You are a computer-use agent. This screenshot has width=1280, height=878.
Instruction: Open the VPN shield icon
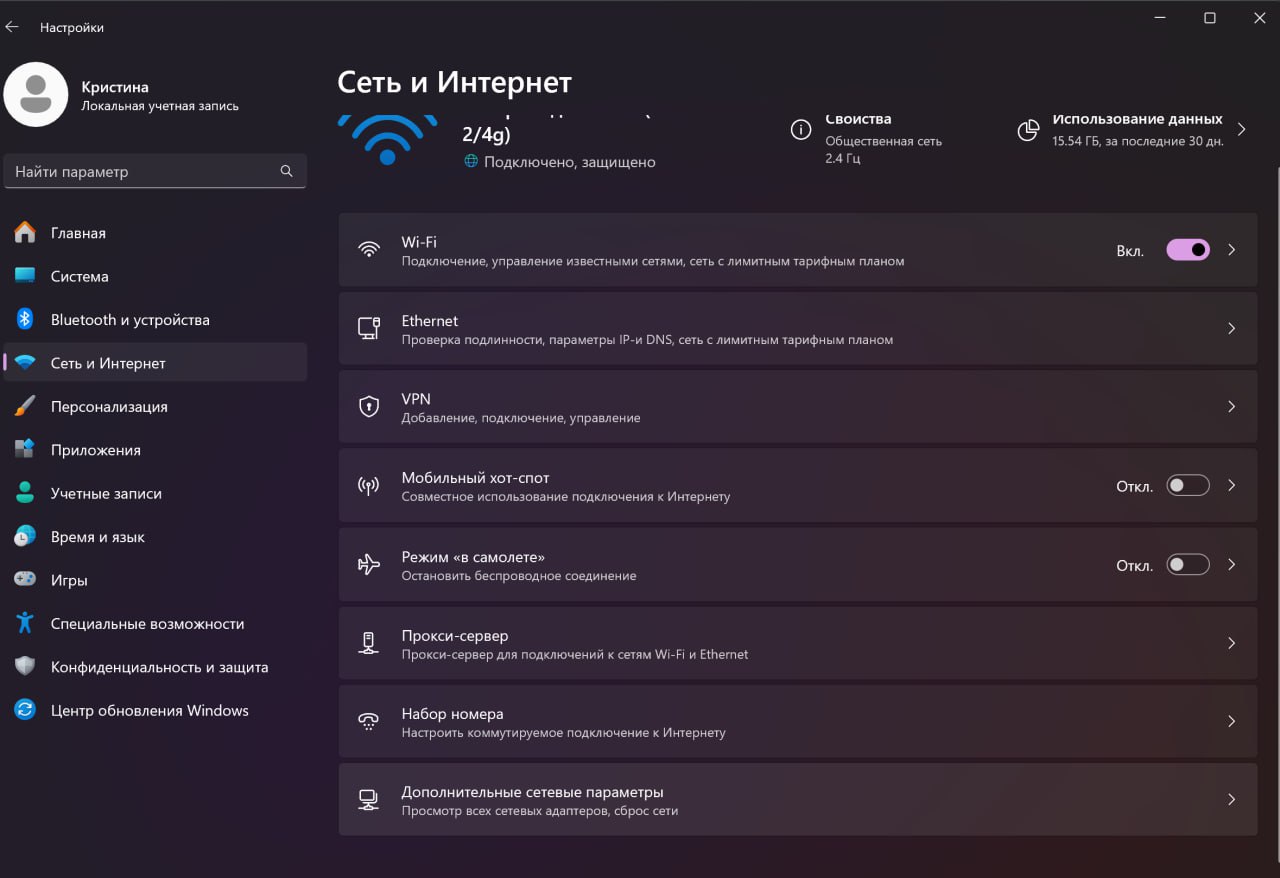pos(369,406)
